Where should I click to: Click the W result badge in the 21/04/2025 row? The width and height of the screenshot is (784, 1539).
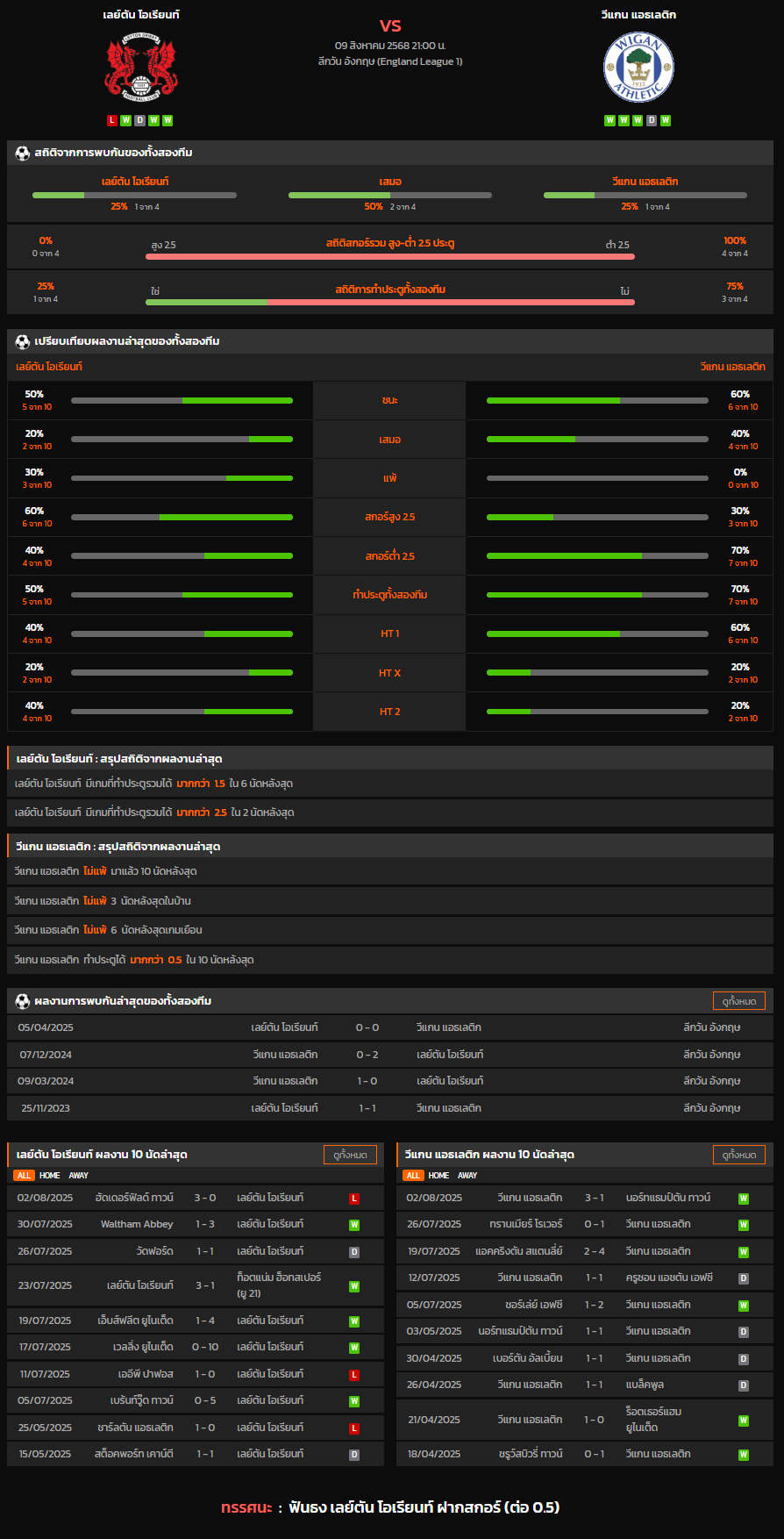coord(744,1421)
